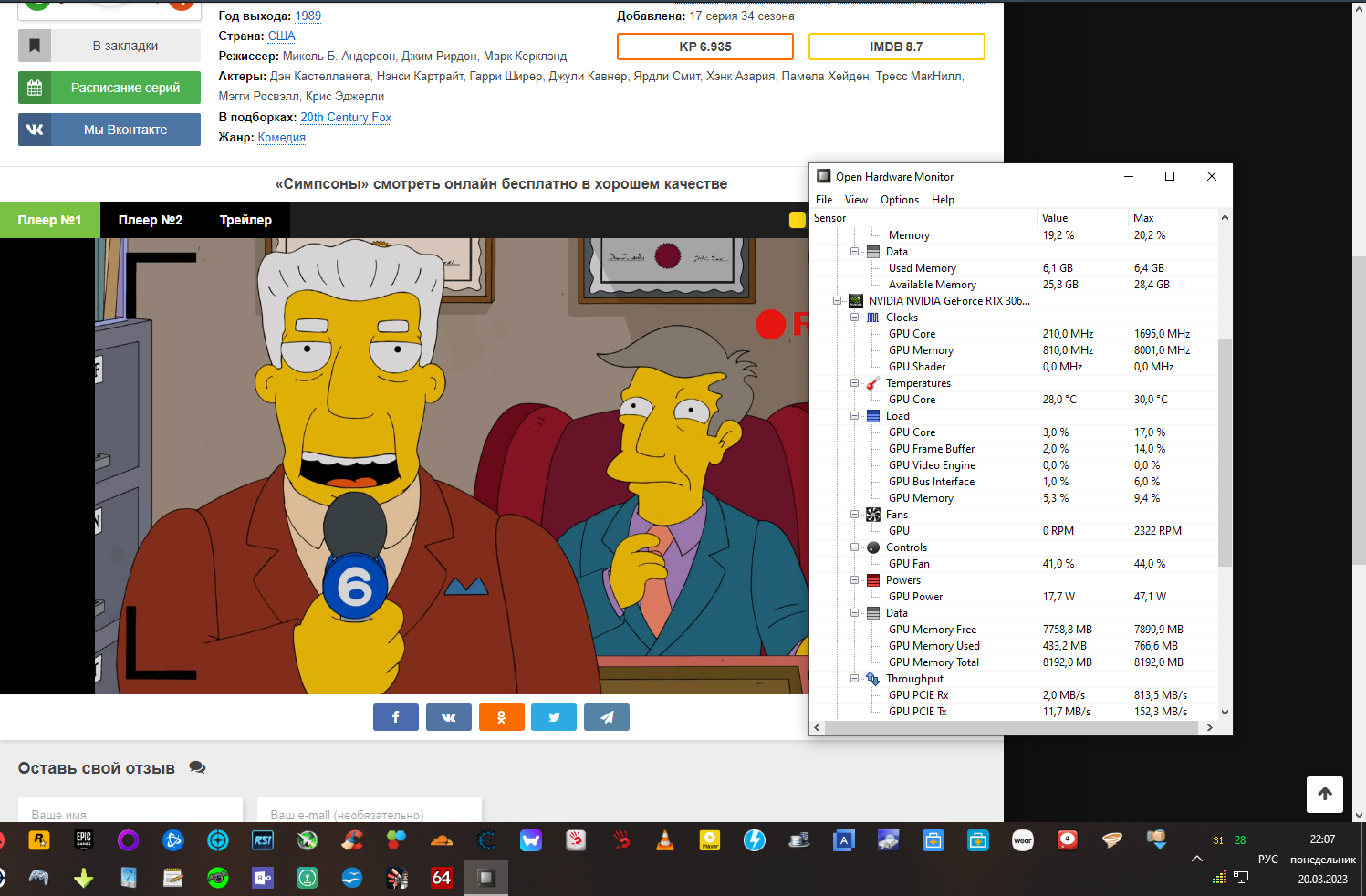Open the Options menu
This screenshot has width=1366, height=896.
pos(900,200)
